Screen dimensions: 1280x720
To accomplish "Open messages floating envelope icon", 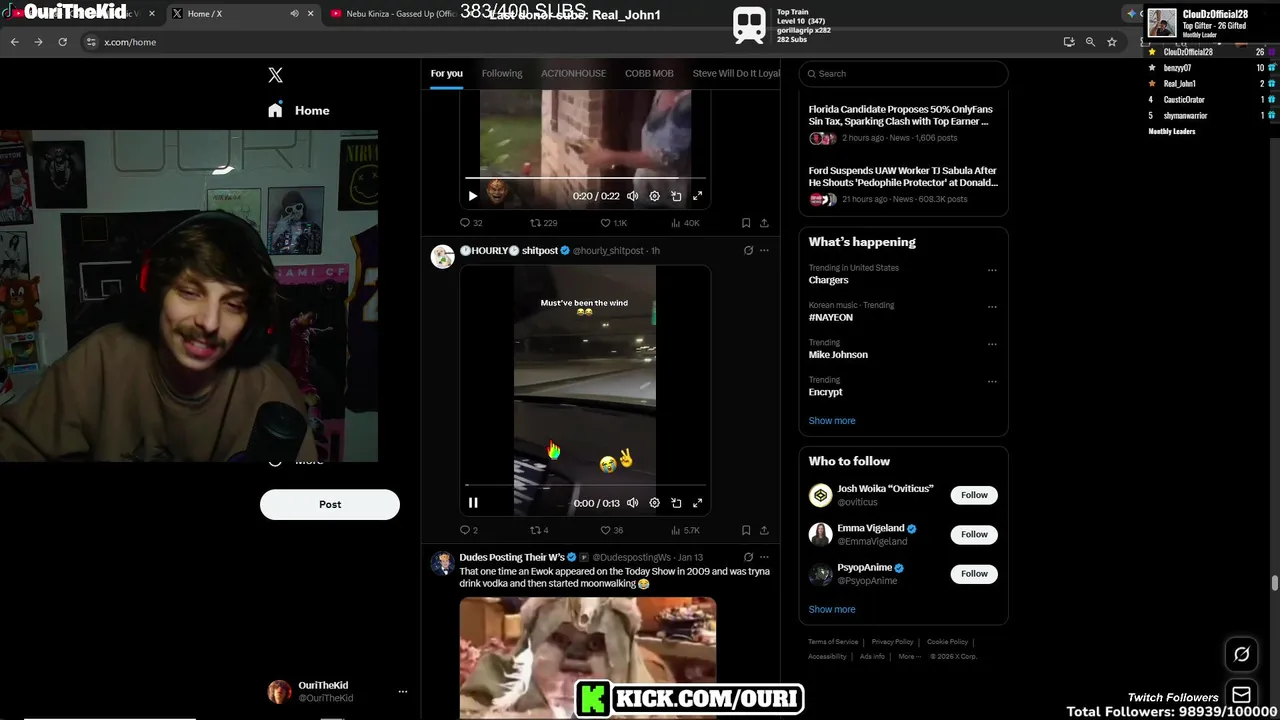I will [x=1242, y=695].
